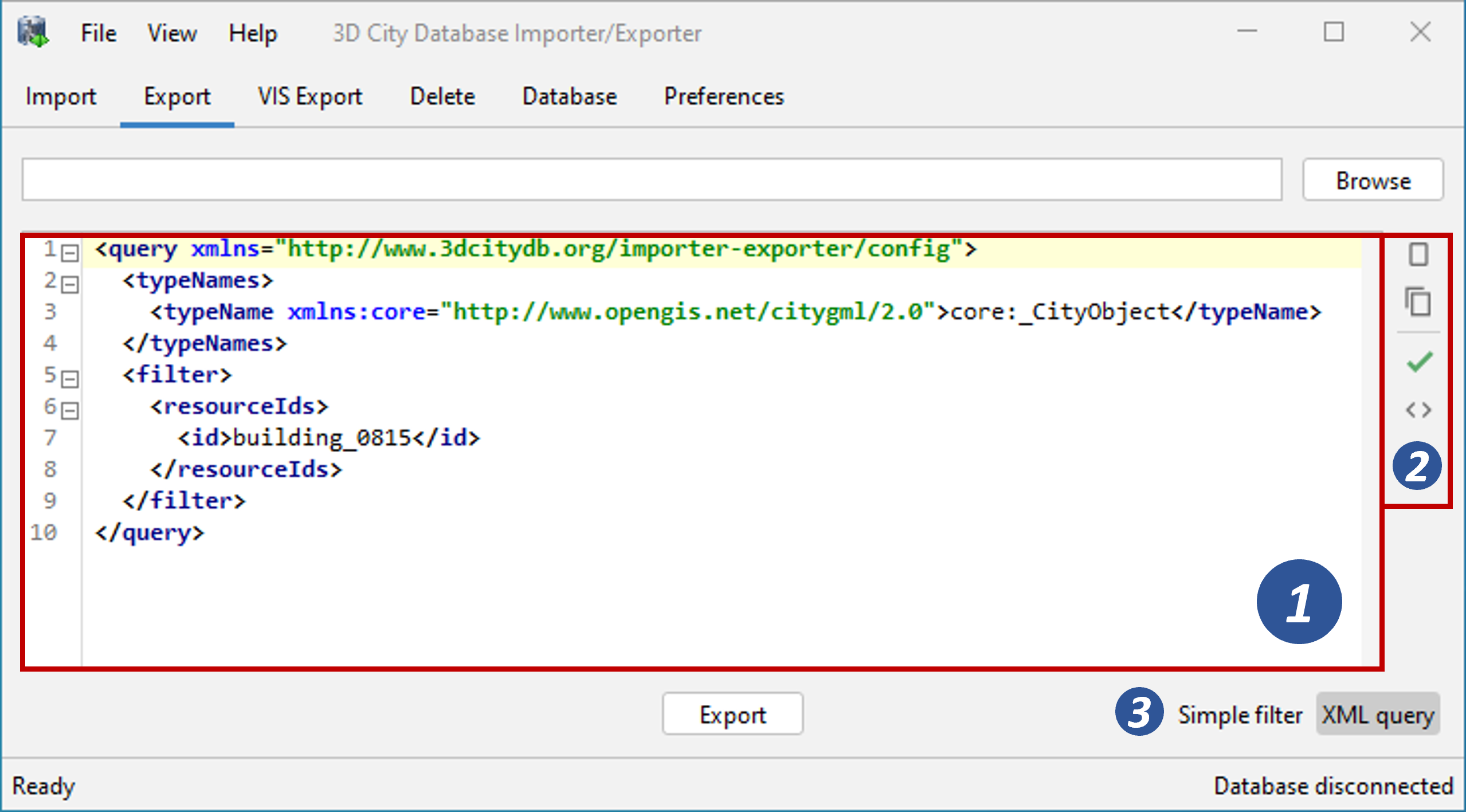Screen dimensions: 1466x812
Task: Open the Preferences tab
Action: [724, 96]
